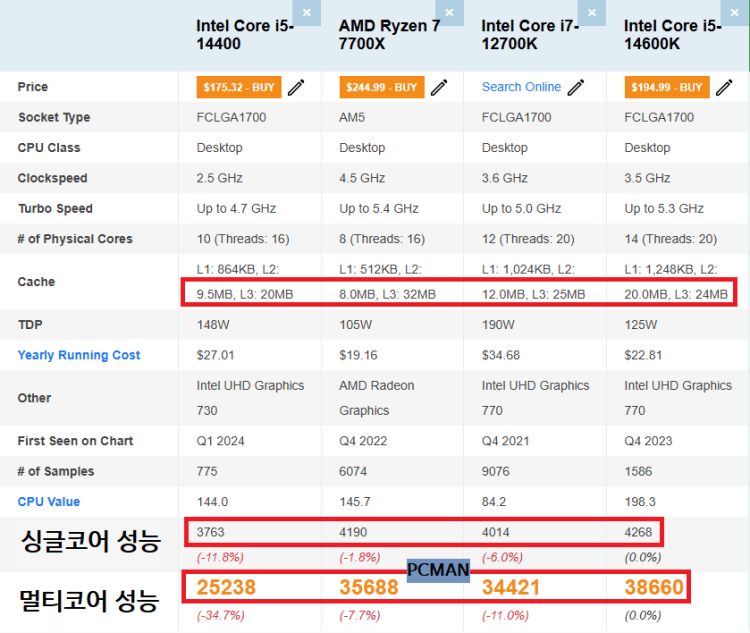Click the 2.5 GHz clockspeed value

[220, 178]
